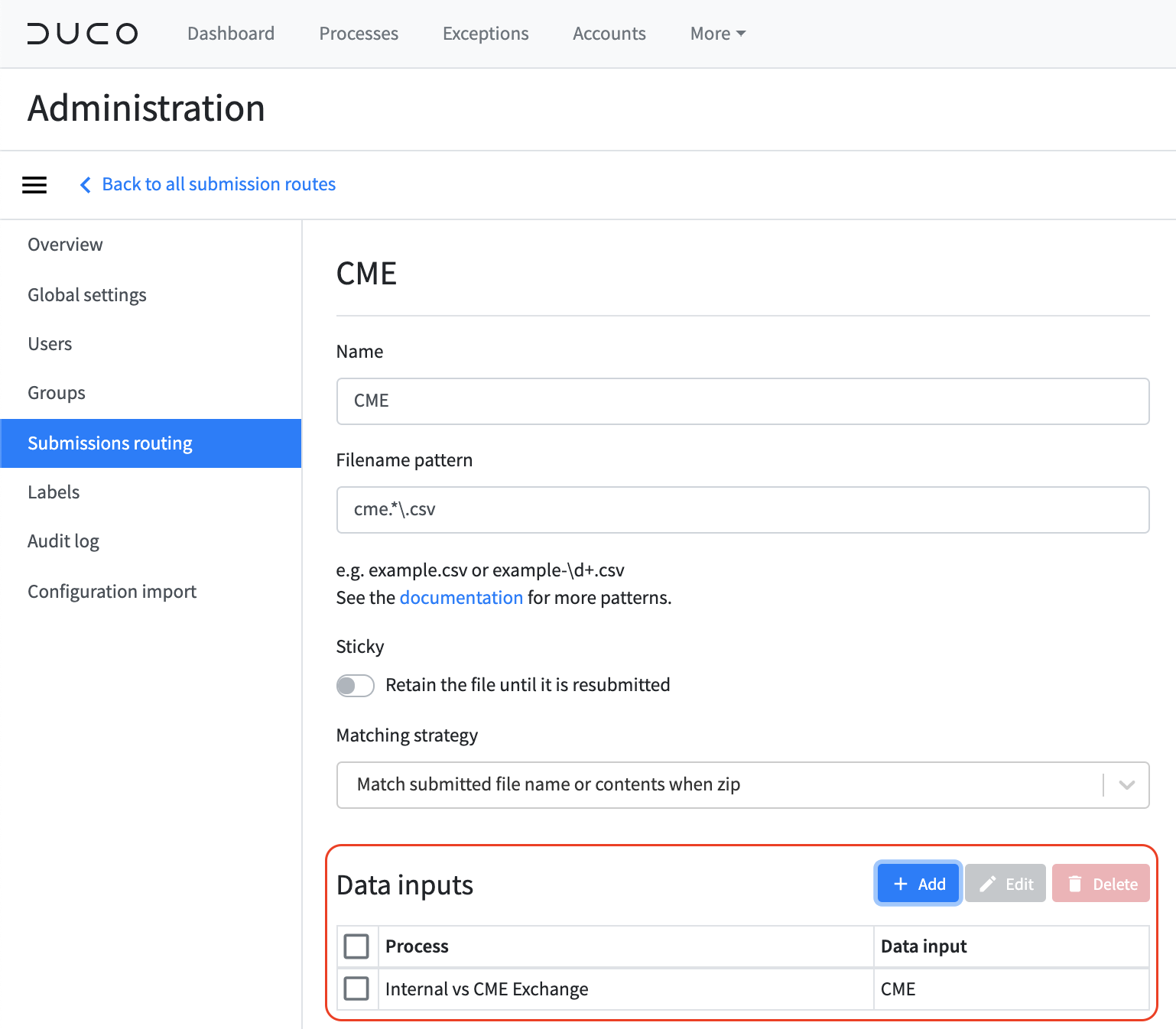Open Exceptions in top navigation
This screenshot has height=1029, width=1176.
coord(486,34)
